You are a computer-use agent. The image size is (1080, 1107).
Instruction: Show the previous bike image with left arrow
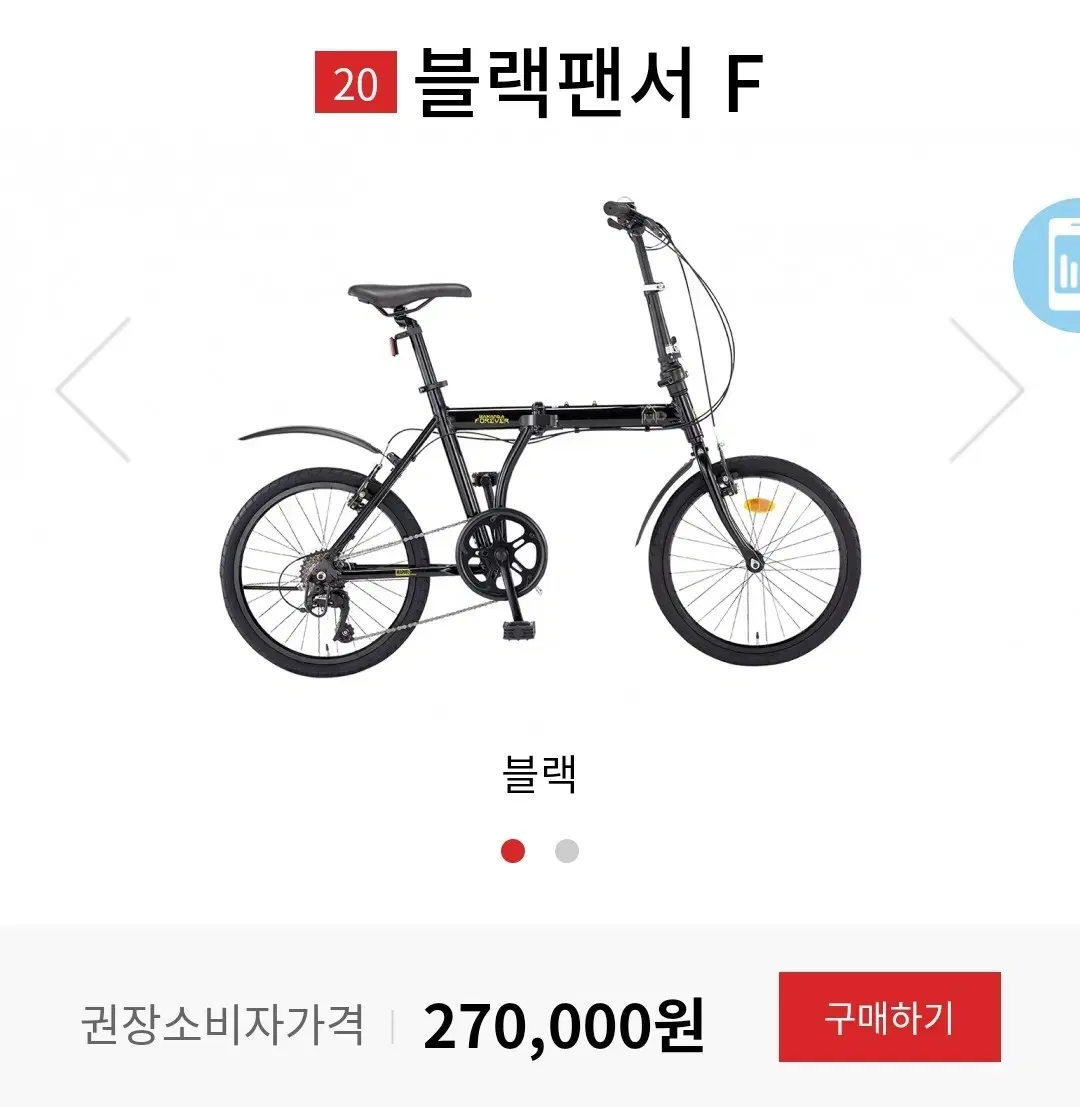click(93, 390)
